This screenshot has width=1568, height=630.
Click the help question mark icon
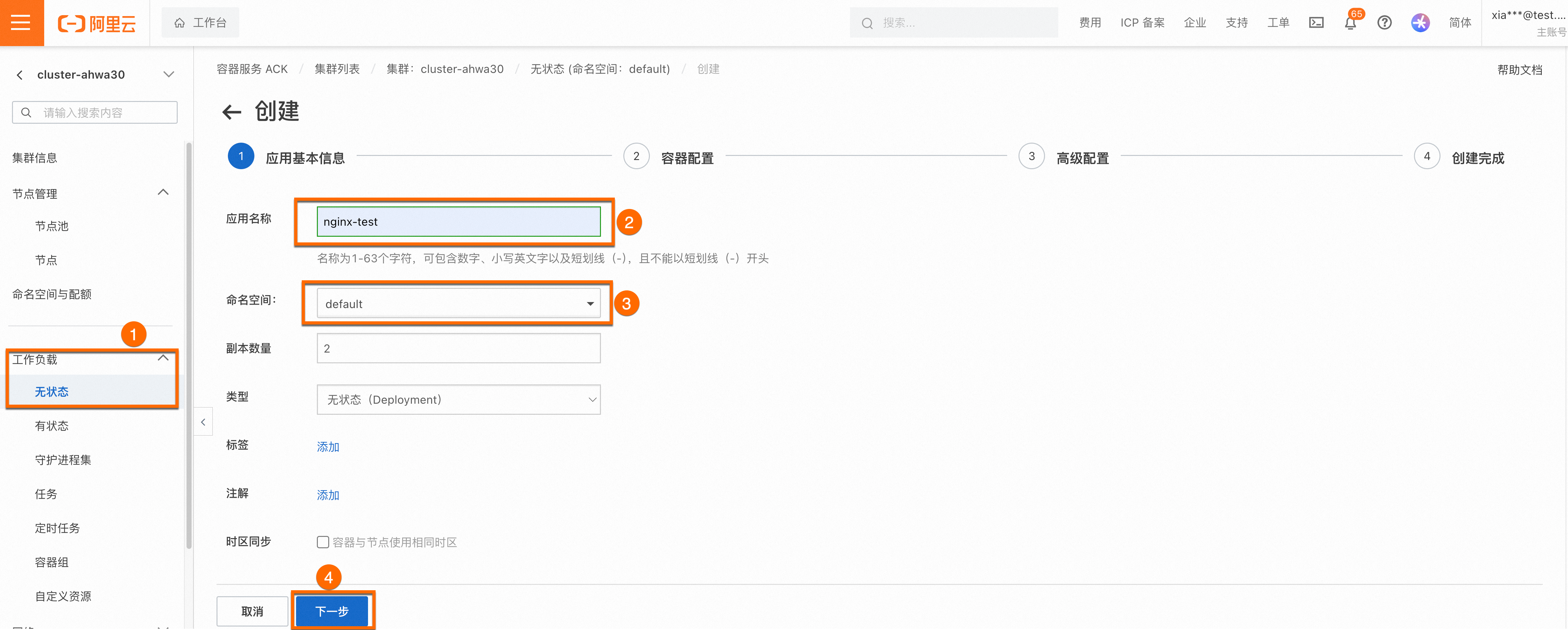click(1384, 22)
